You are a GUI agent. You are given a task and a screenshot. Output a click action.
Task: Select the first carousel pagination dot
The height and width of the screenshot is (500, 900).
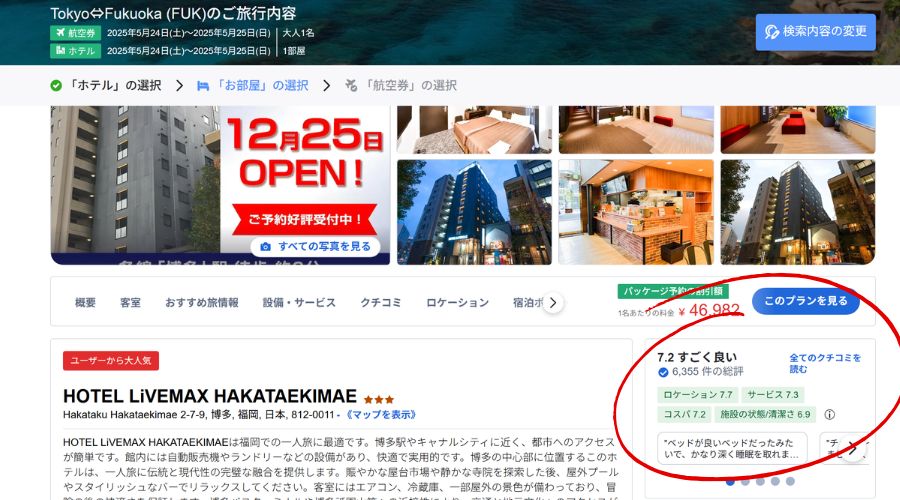coord(730,482)
